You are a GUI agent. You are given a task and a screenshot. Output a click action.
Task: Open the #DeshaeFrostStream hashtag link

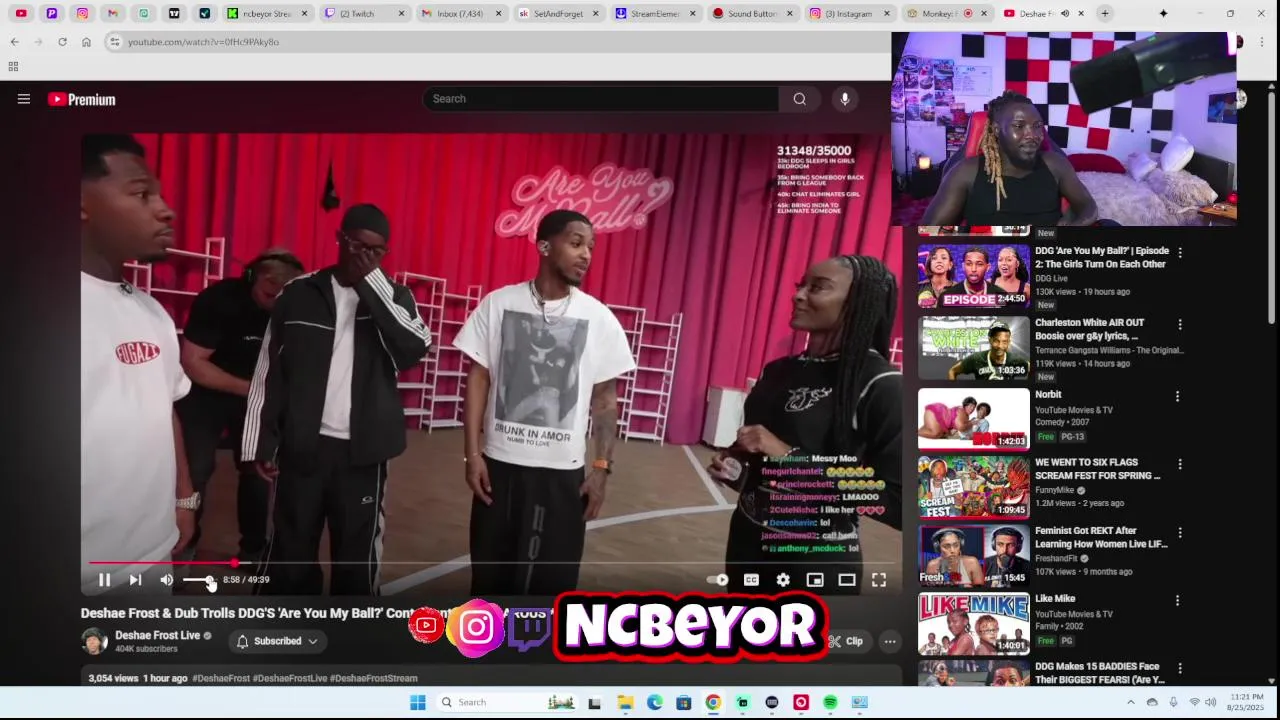pos(373,678)
